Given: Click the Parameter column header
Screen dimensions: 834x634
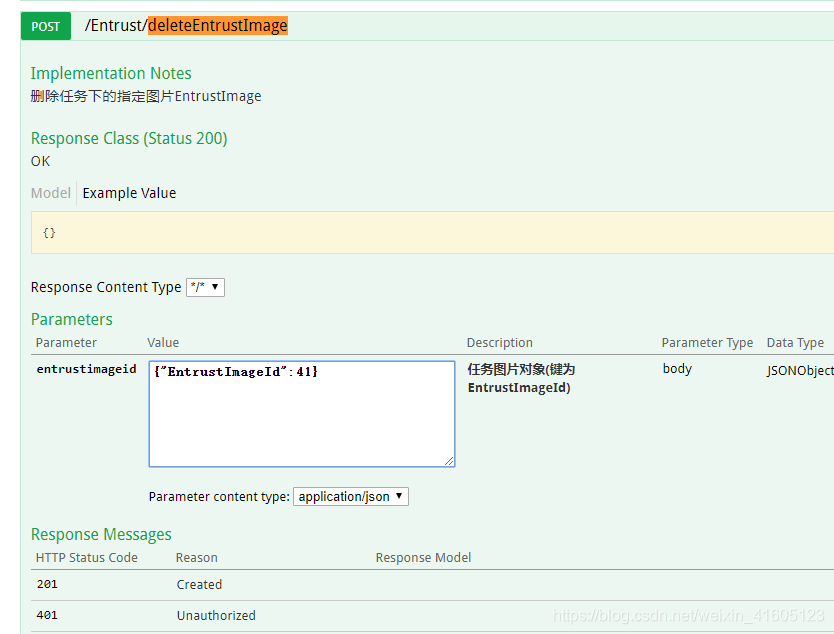Looking at the screenshot, I should 66,343.
